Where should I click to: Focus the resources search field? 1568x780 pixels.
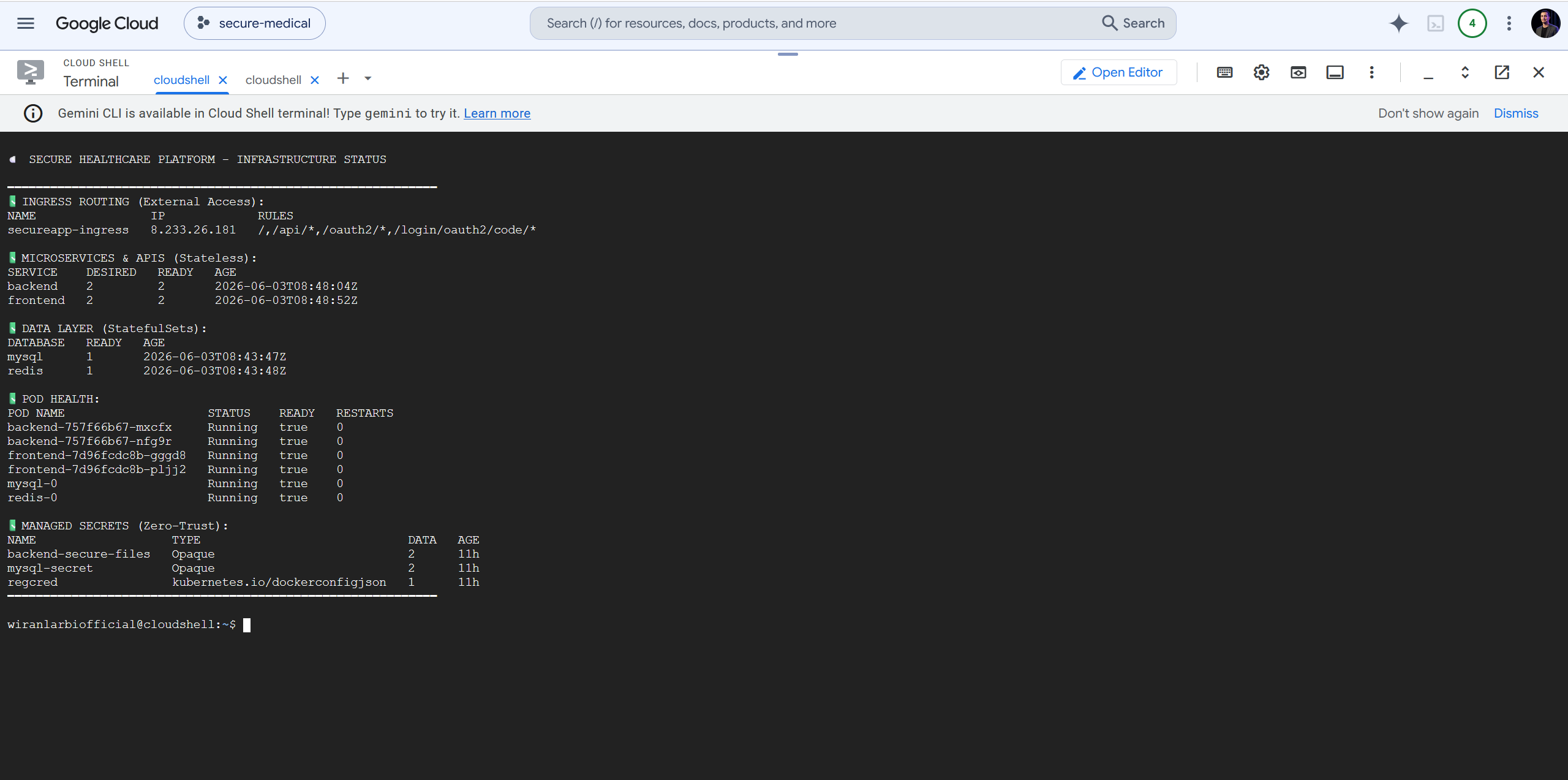(815, 23)
